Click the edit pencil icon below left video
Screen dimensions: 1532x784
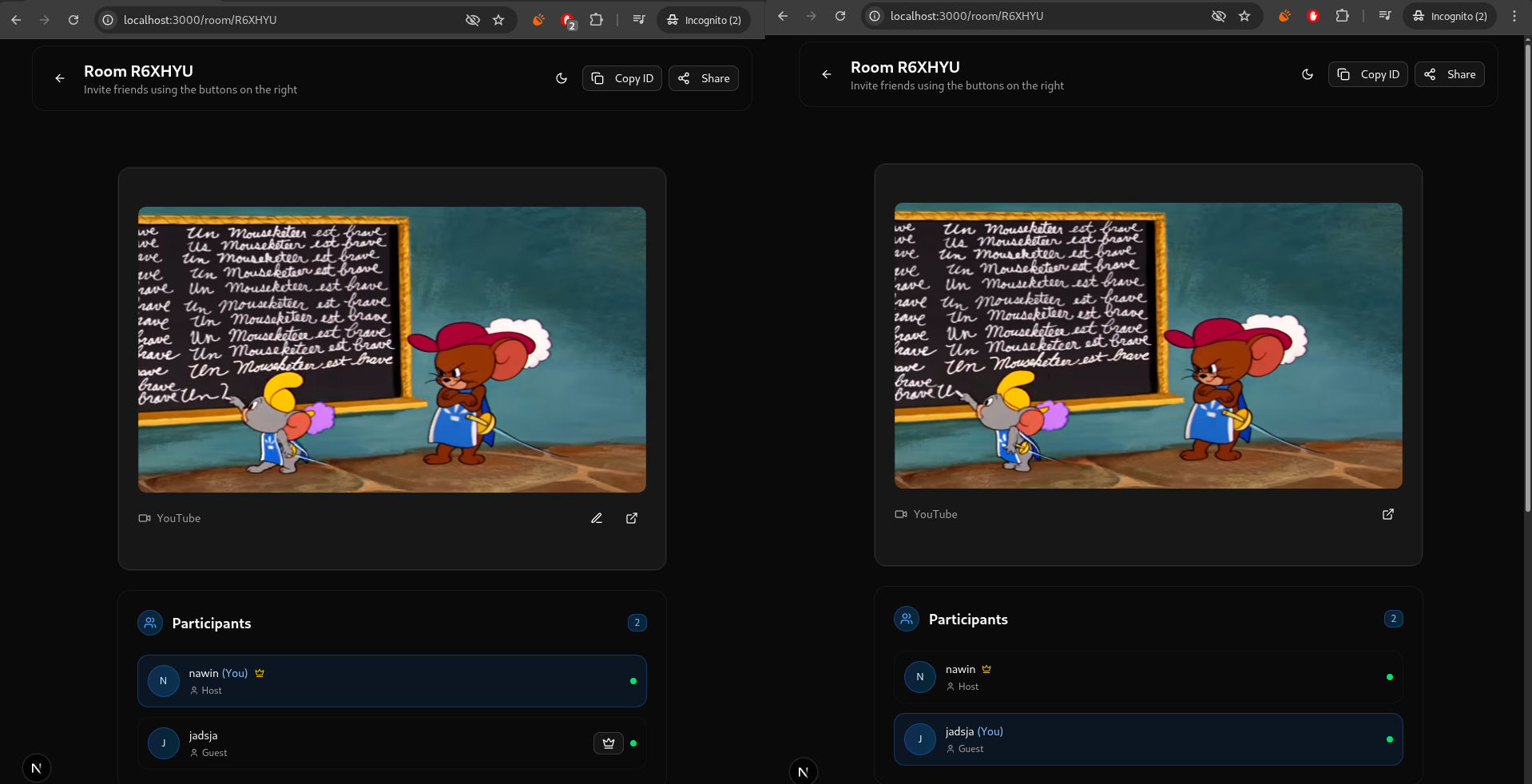pos(597,518)
